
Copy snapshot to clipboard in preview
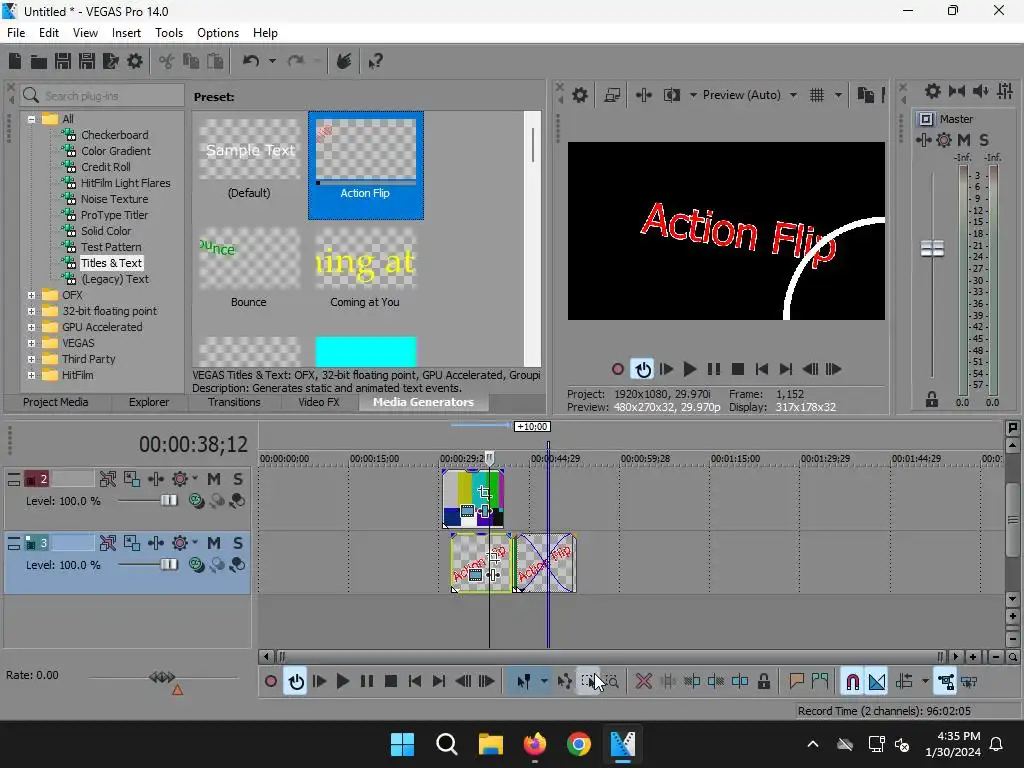(865, 95)
